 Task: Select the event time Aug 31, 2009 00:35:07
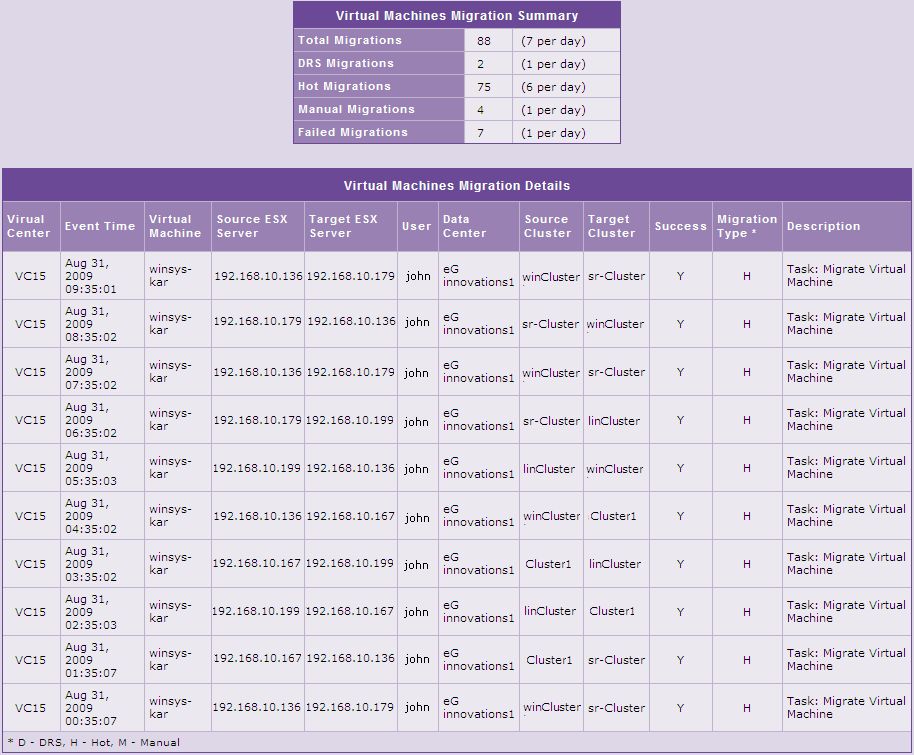click(x=90, y=708)
